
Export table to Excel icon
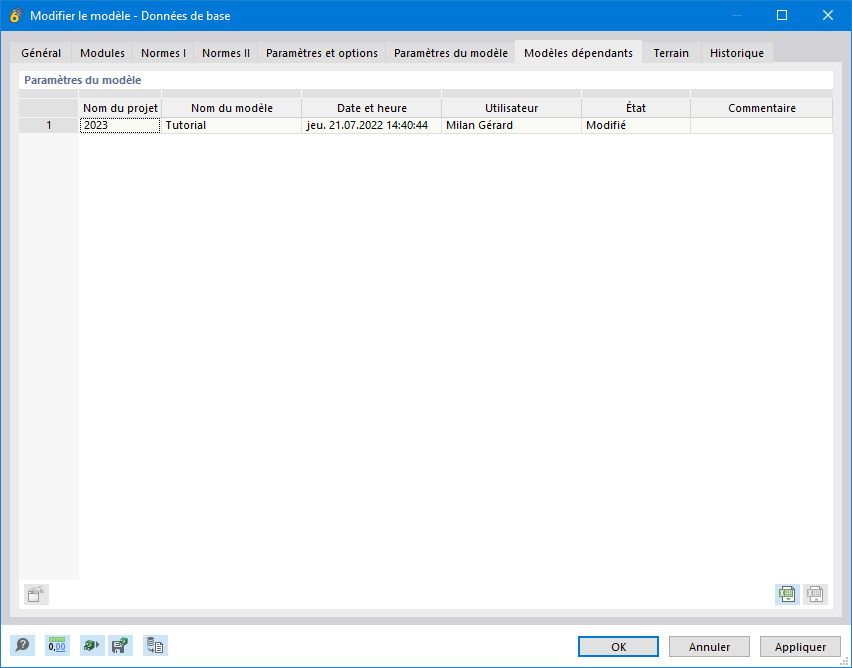click(x=787, y=594)
